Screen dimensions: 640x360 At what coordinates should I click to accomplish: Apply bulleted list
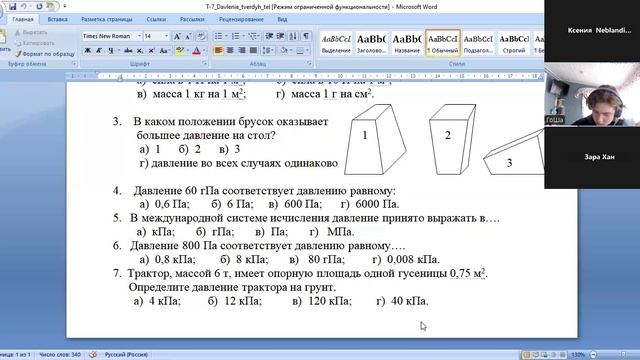218,36
